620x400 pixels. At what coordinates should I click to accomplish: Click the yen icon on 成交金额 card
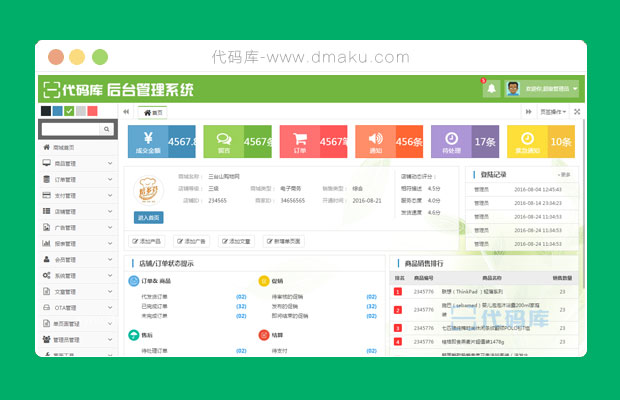(148, 138)
